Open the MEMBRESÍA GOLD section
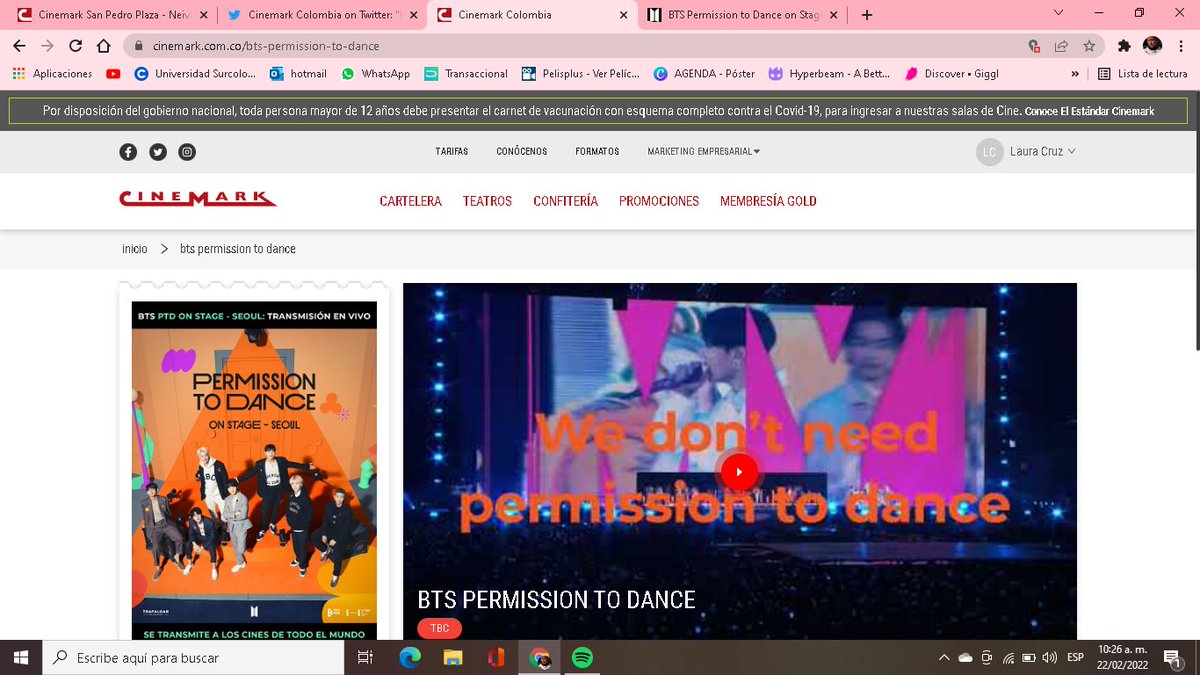The width and height of the screenshot is (1200, 675). tap(768, 201)
